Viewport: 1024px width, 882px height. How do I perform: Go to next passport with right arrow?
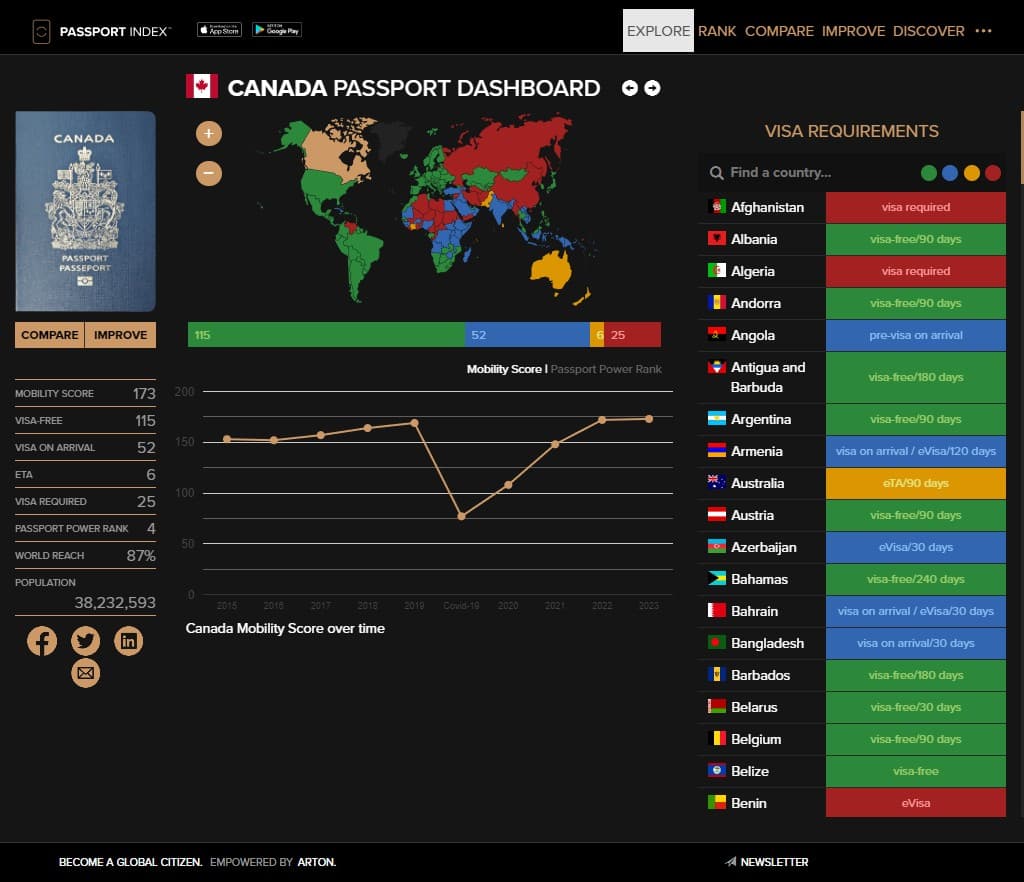(x=652, y=88)
